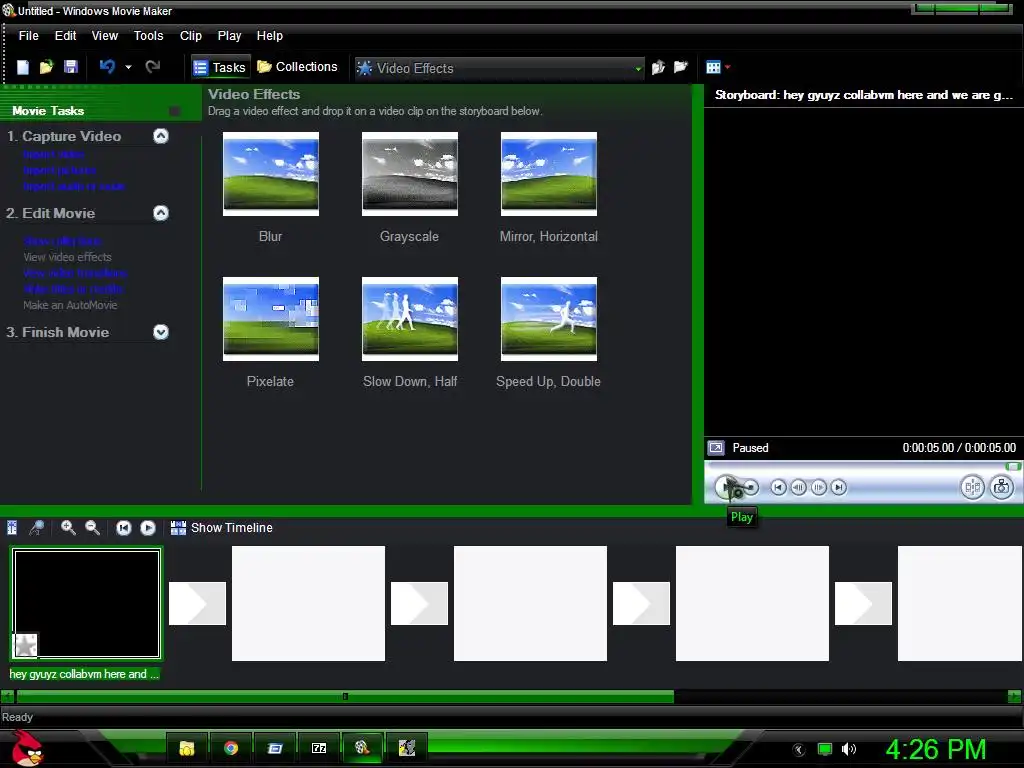
Task: Step to the previous frame
Action: pyautogui.click(x=798, y=487)
